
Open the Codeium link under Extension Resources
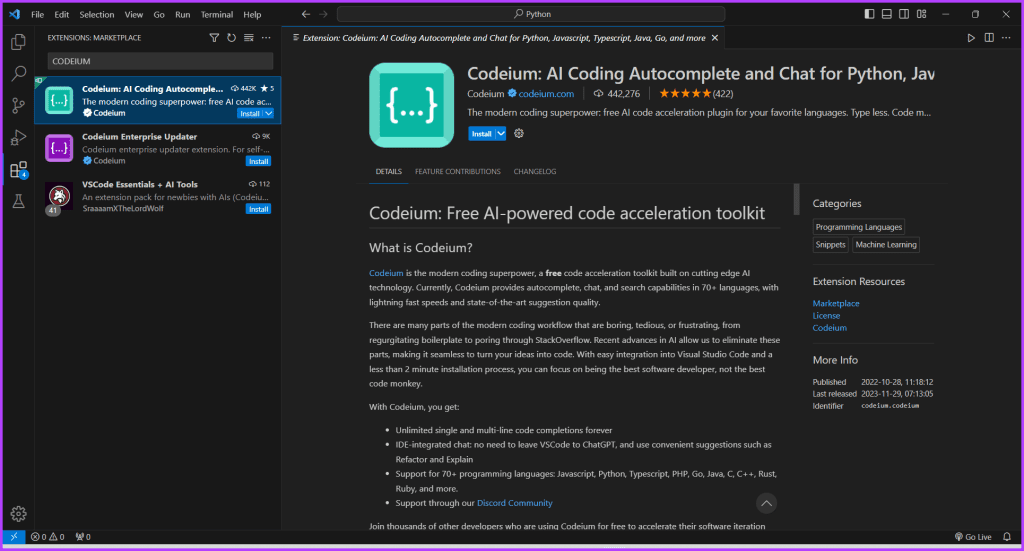click(x=829, y=328)
